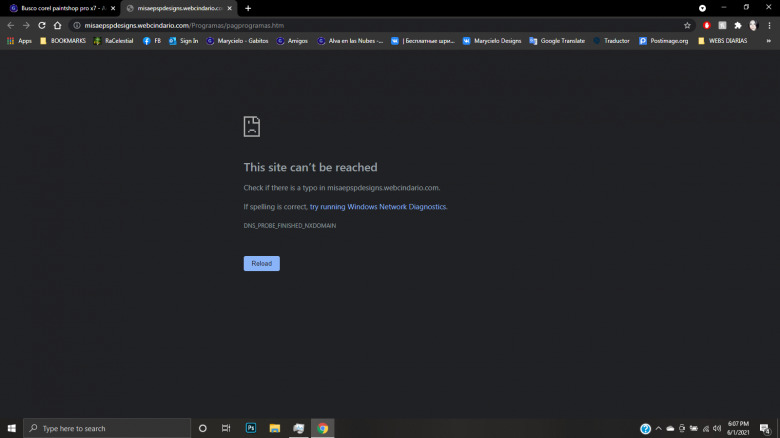Open File Explorer from the taskbar
Screen dimensions: 780x438
point(275,428)
